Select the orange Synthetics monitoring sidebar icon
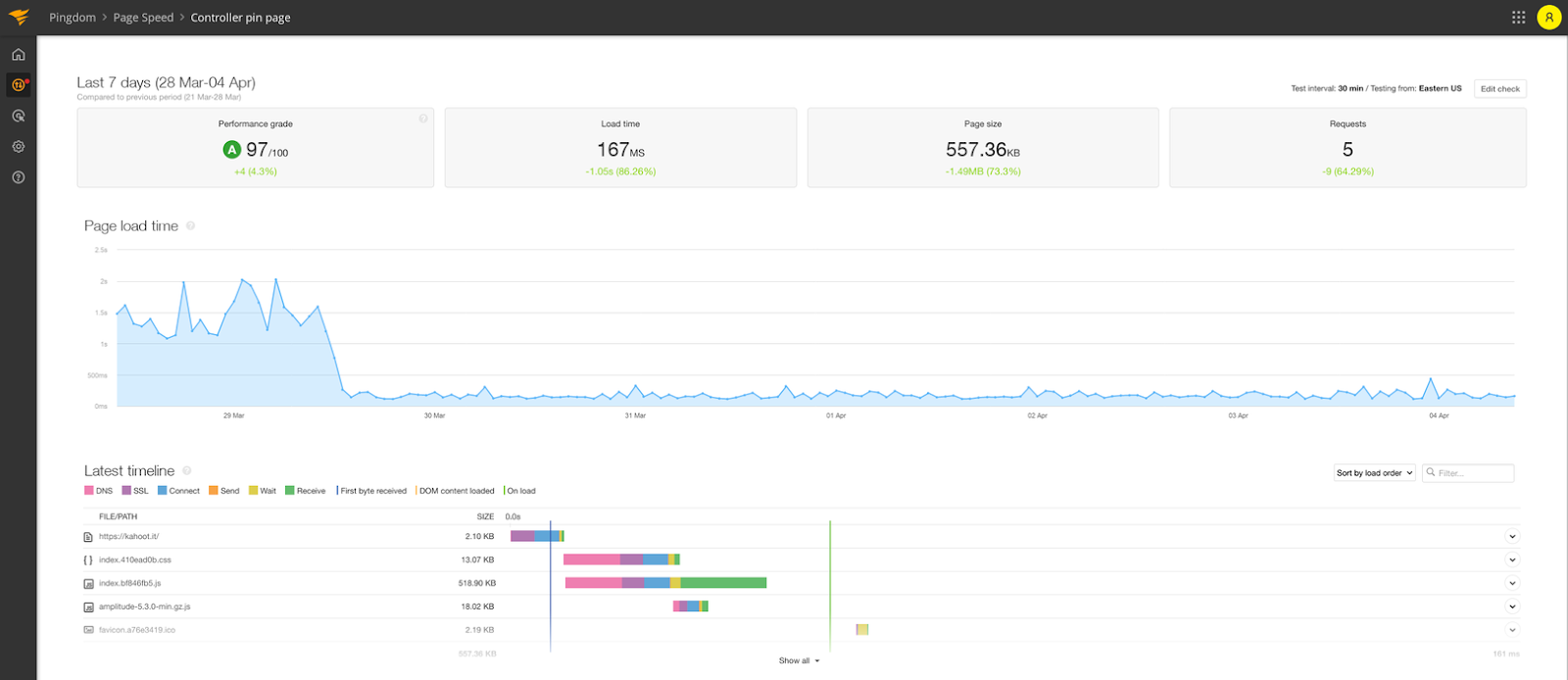The height and width of the screenshot is (680, 1568). 18,85
